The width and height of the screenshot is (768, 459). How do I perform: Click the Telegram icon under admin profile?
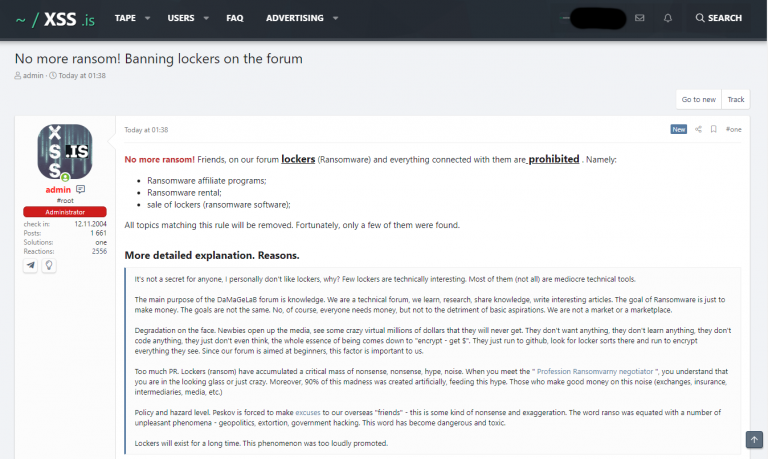tap(31, 265)
